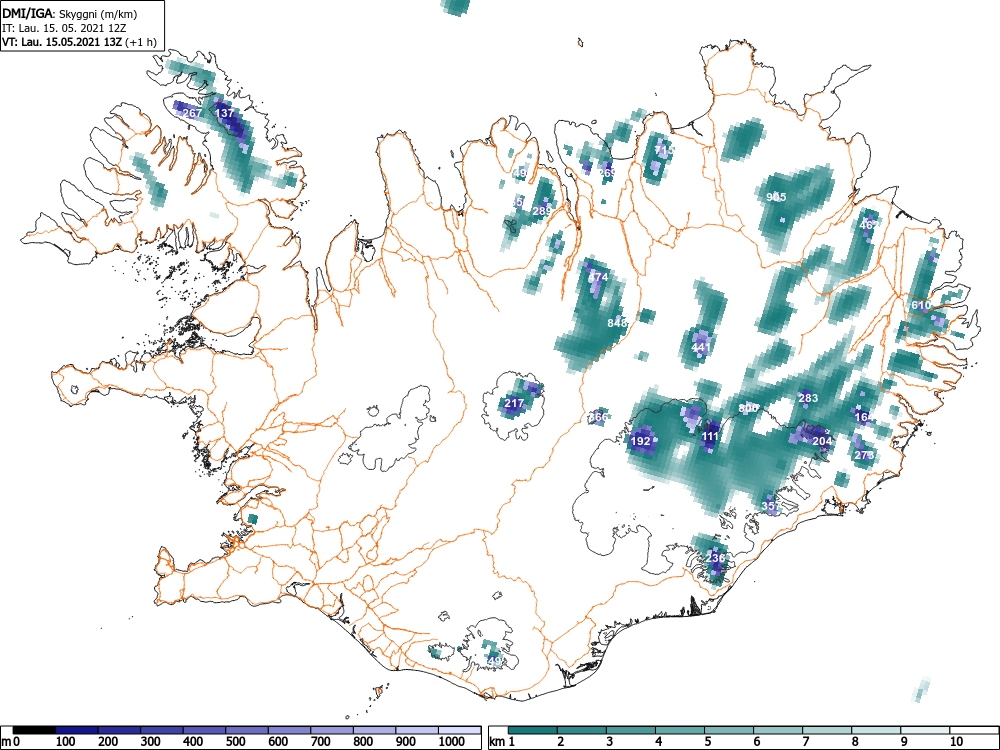Click the white 9–10 km legend swatch
Screen dimensions: 1000x750
tap(925, 730)
